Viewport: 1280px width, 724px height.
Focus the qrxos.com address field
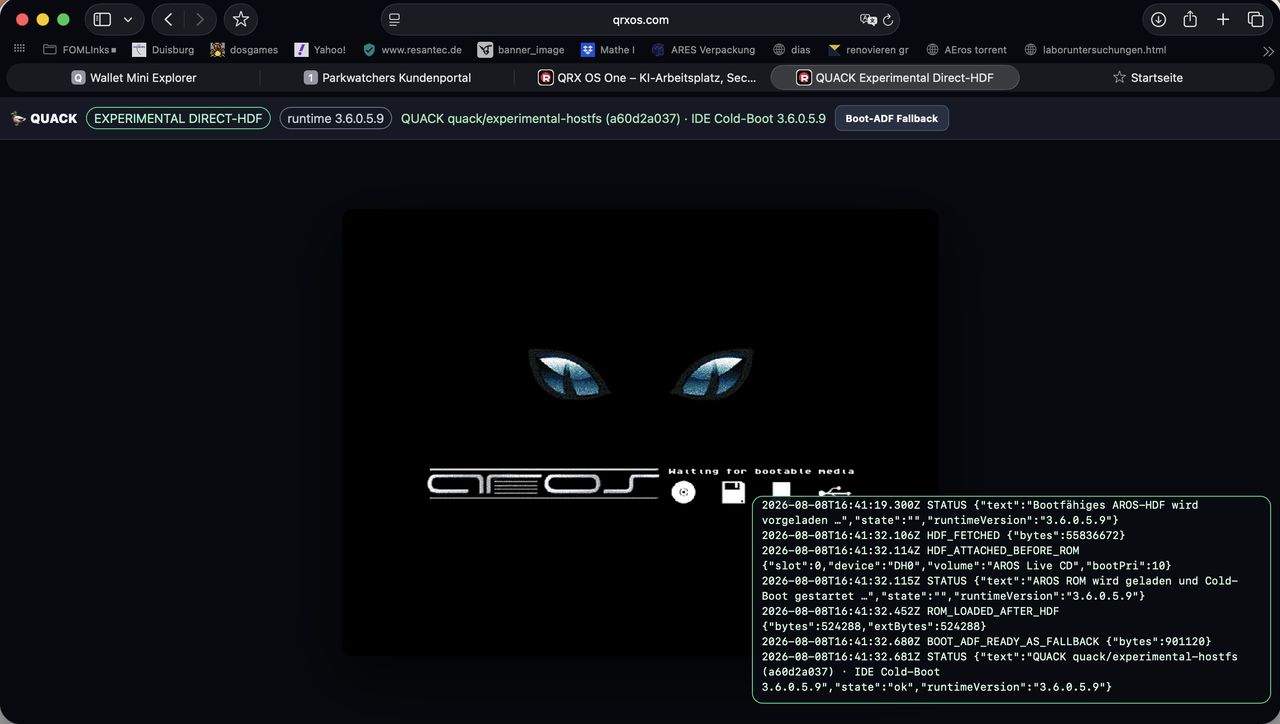[640, 19]
